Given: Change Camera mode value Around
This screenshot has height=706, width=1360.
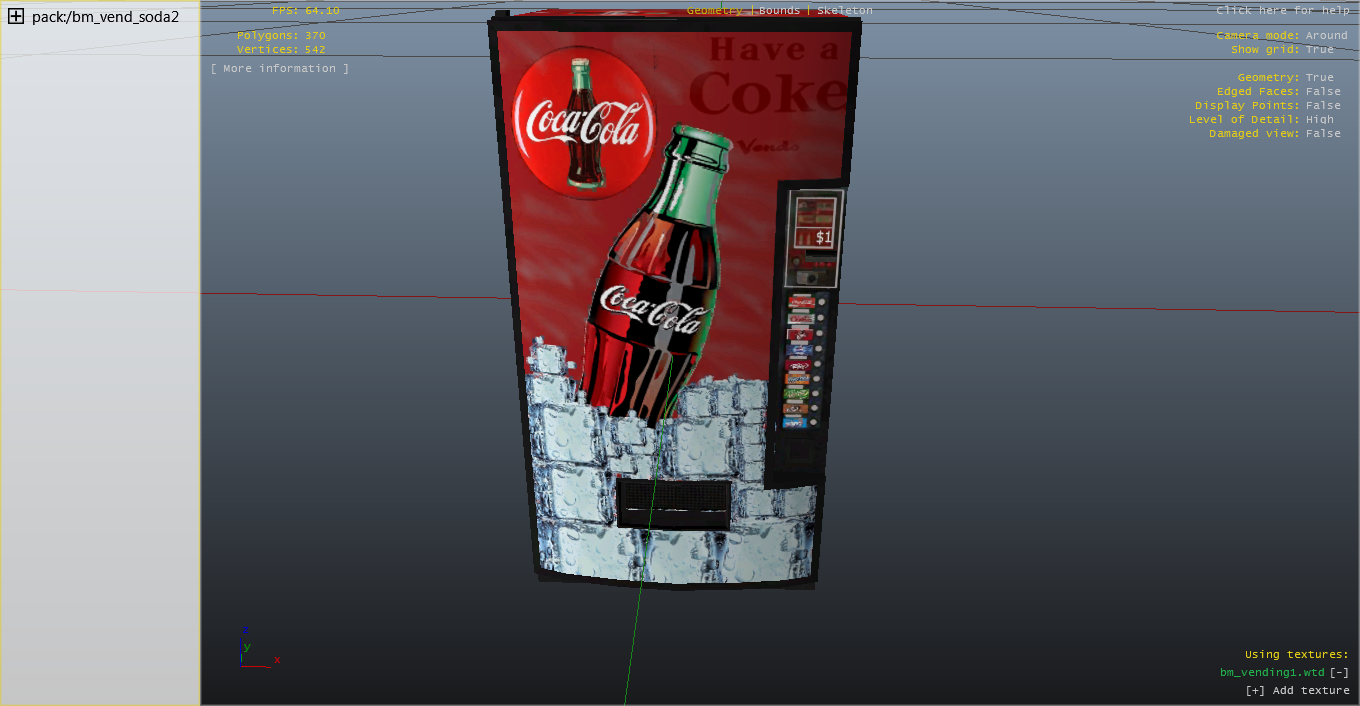Looking at the screenshot, I should (1326, 35).
